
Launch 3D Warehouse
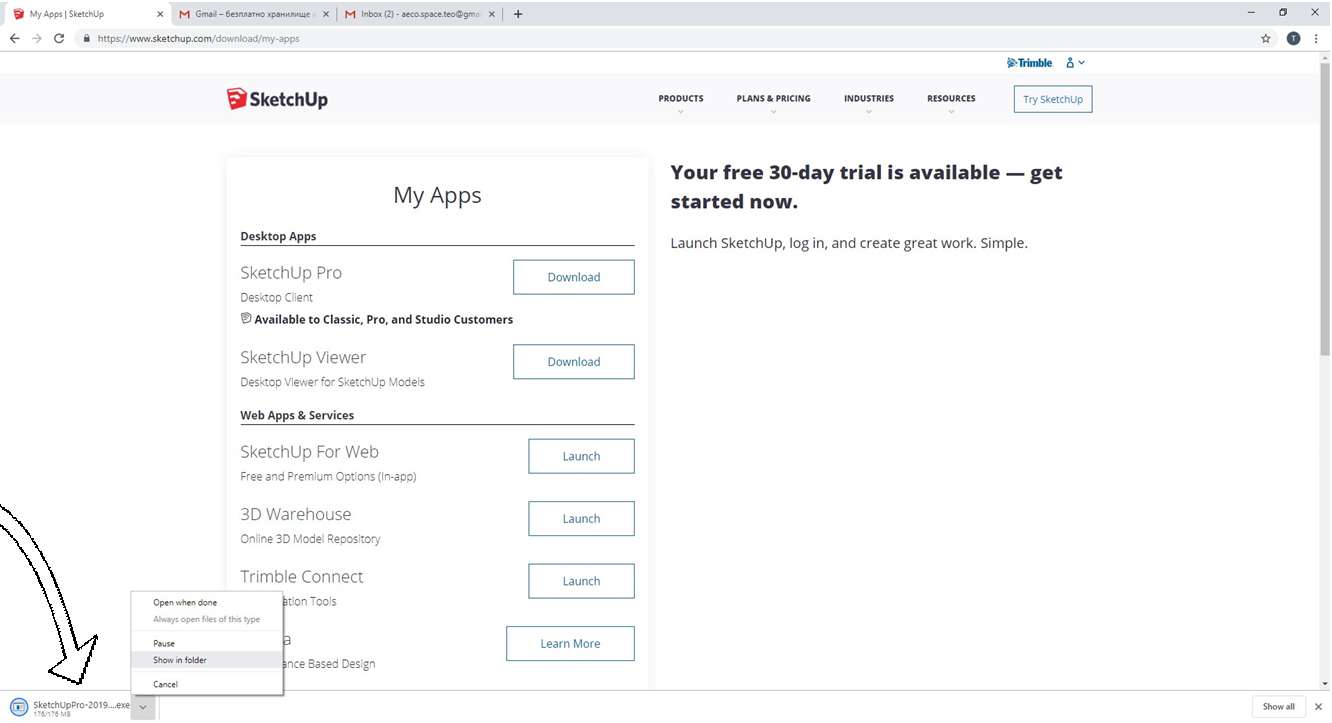tap(580, 519)
